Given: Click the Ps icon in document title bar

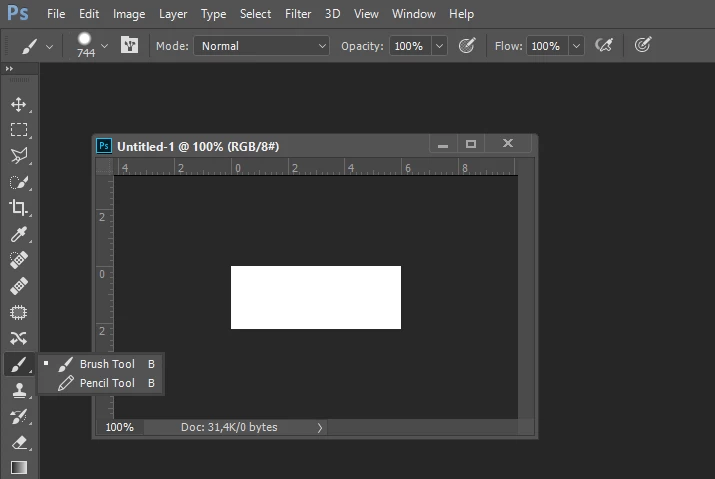Looking at the screenshot, I should 104,146.
